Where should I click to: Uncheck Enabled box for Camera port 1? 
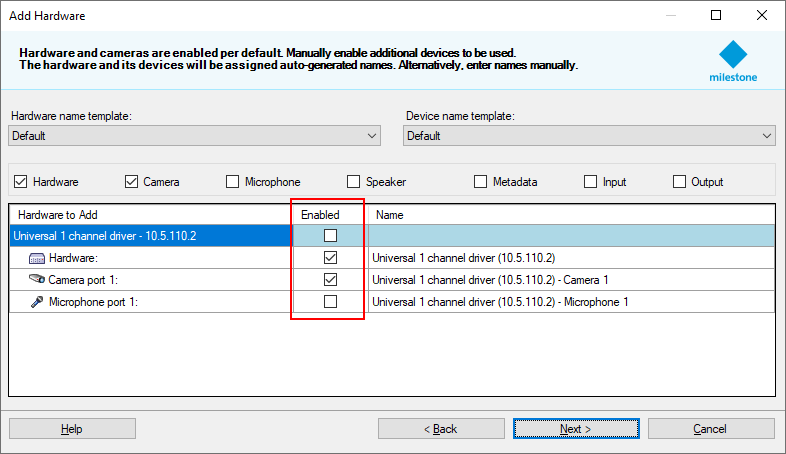(330, 280)
